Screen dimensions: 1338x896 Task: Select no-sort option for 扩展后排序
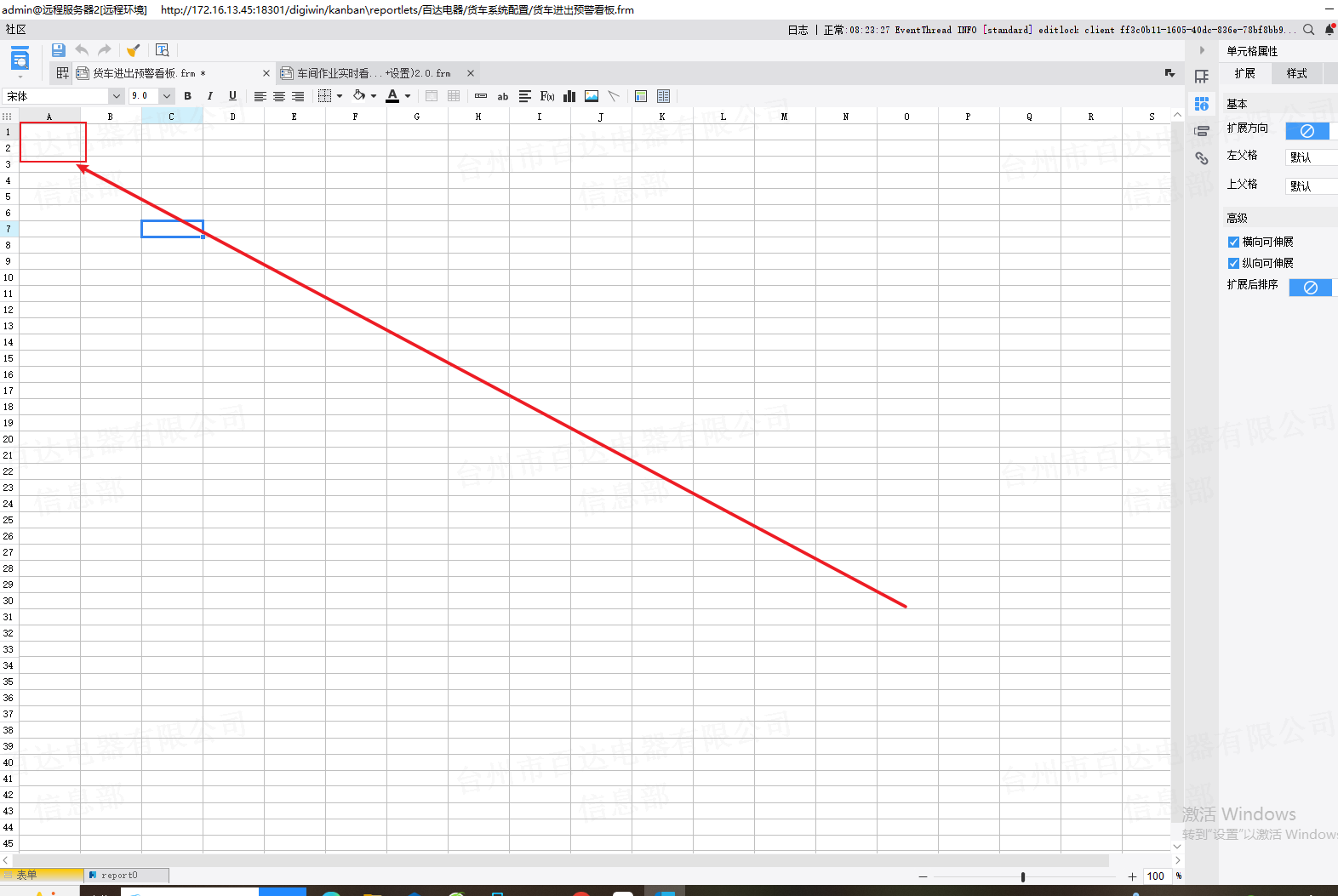pos(1311,288)
